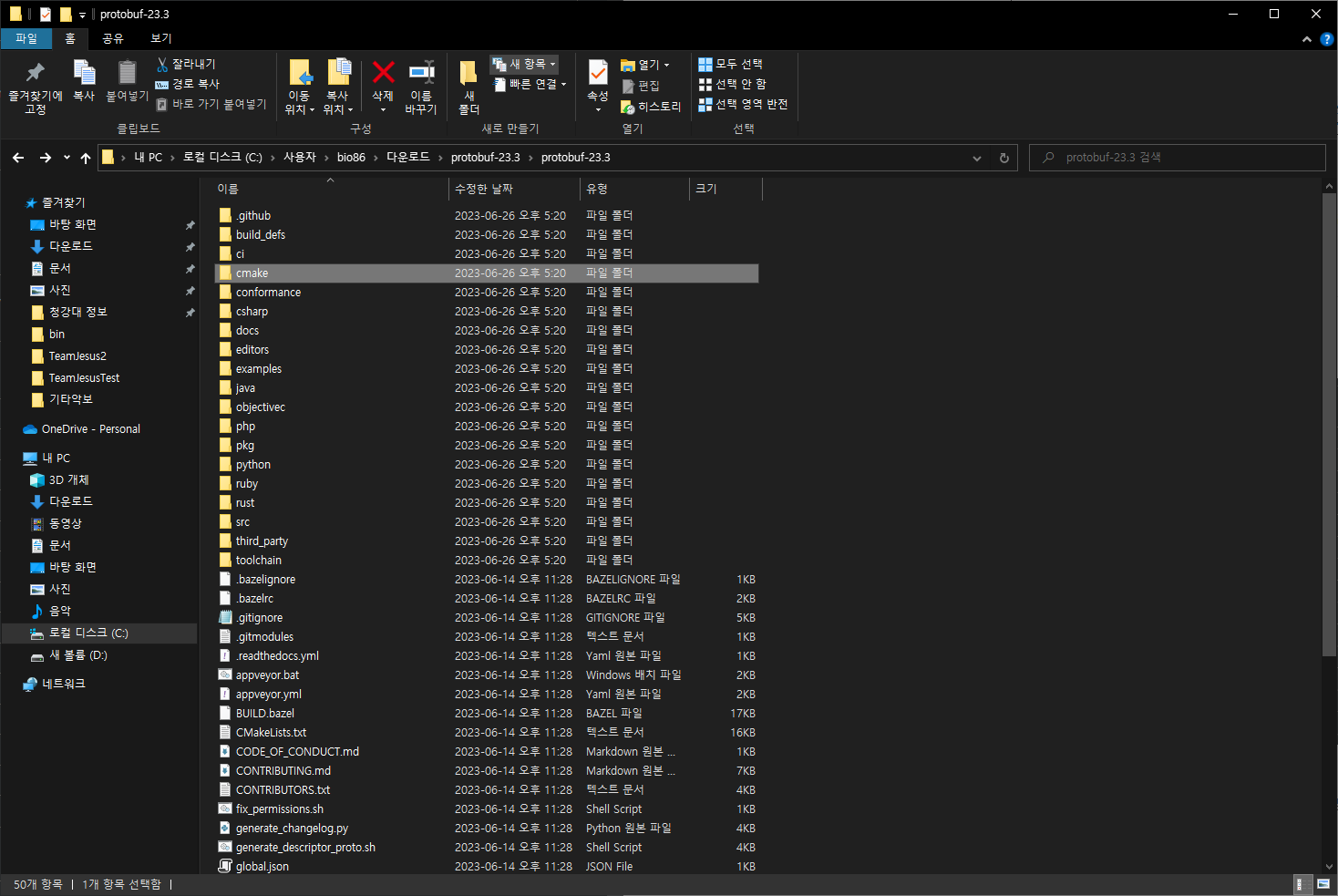Click 편집 edit button
The image size is (1338, 896).
point(641,86)
